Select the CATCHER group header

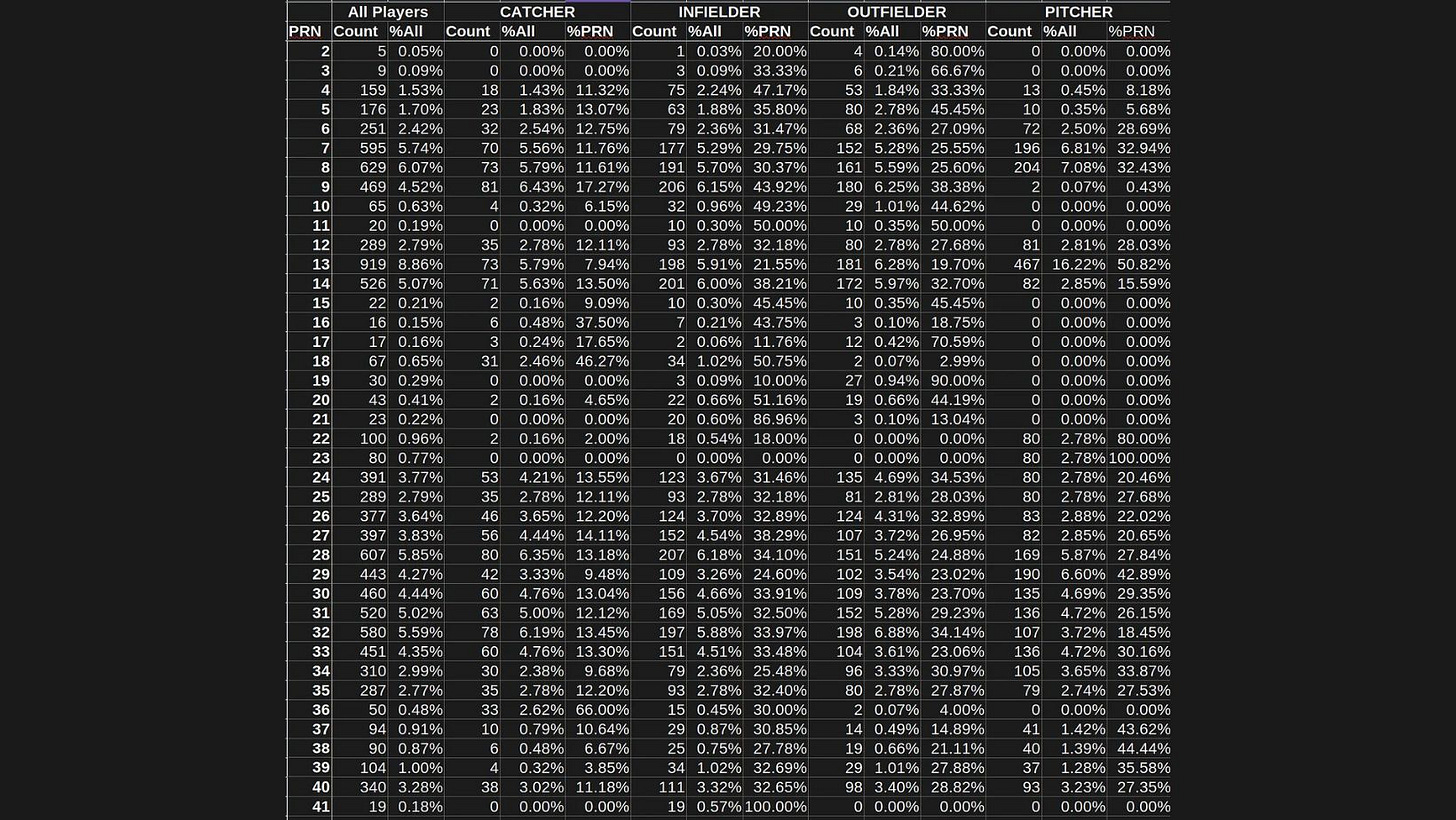537,12
